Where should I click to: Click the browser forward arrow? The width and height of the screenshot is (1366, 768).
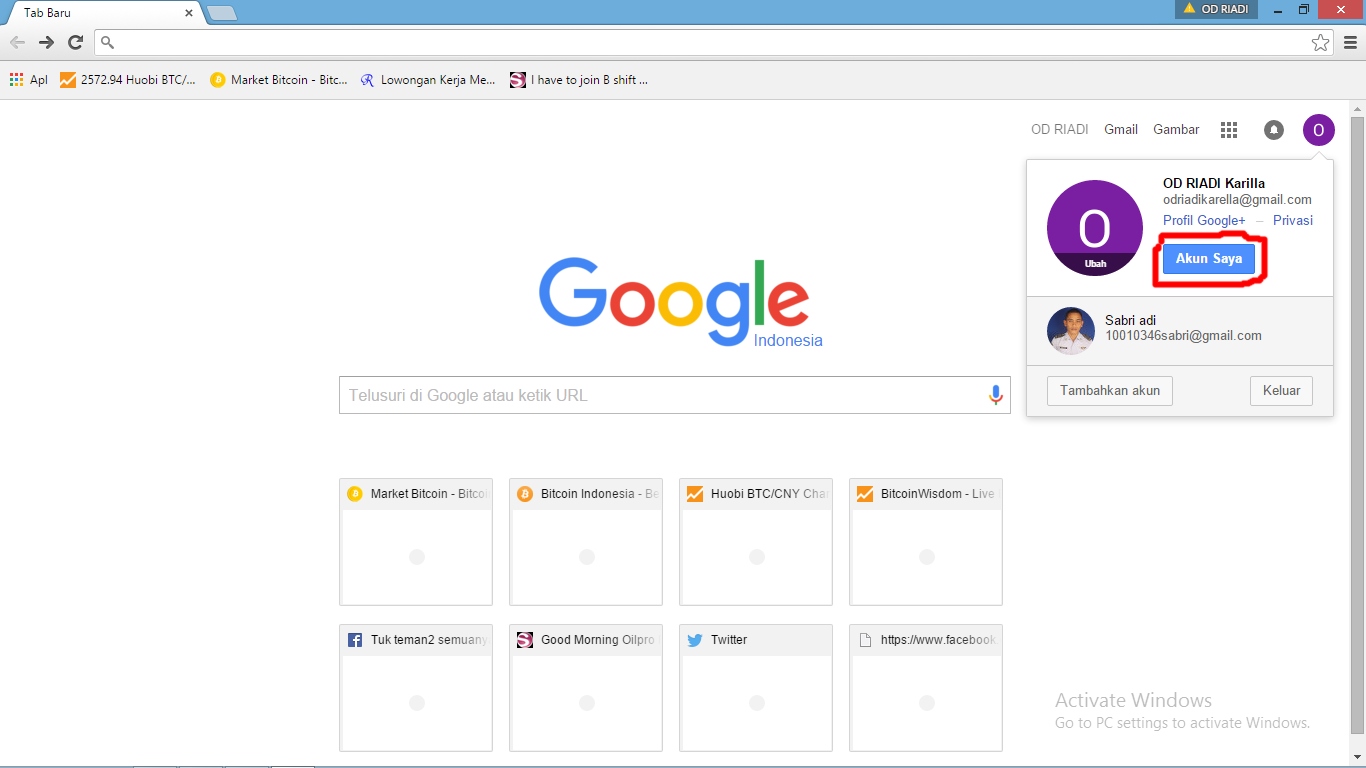point(46,42)
